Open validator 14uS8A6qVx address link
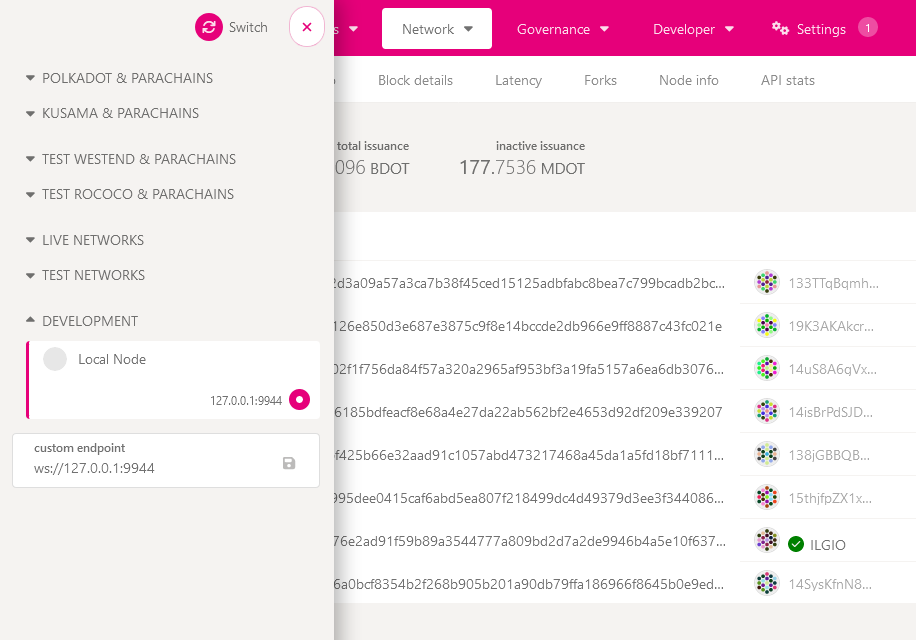 pyautogui.click(x=832, y=369)
